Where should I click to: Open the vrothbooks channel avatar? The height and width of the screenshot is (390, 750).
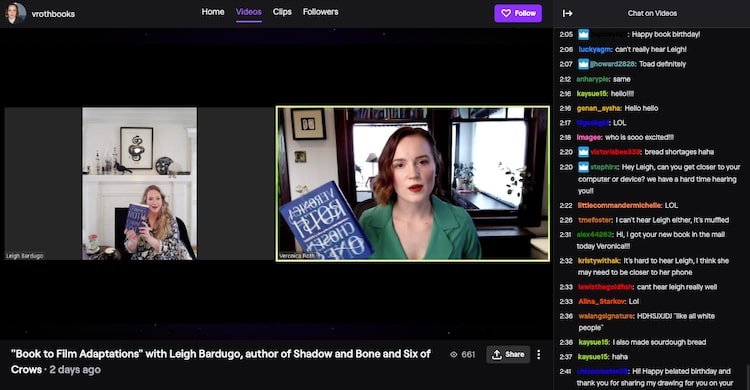(x=15, y=13)
